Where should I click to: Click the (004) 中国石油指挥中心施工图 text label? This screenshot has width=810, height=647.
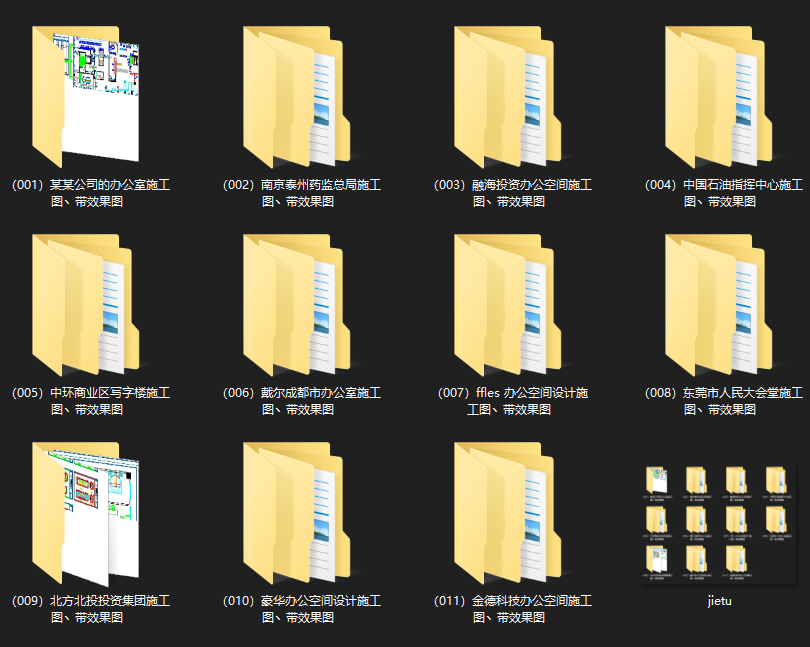[724, 193]
